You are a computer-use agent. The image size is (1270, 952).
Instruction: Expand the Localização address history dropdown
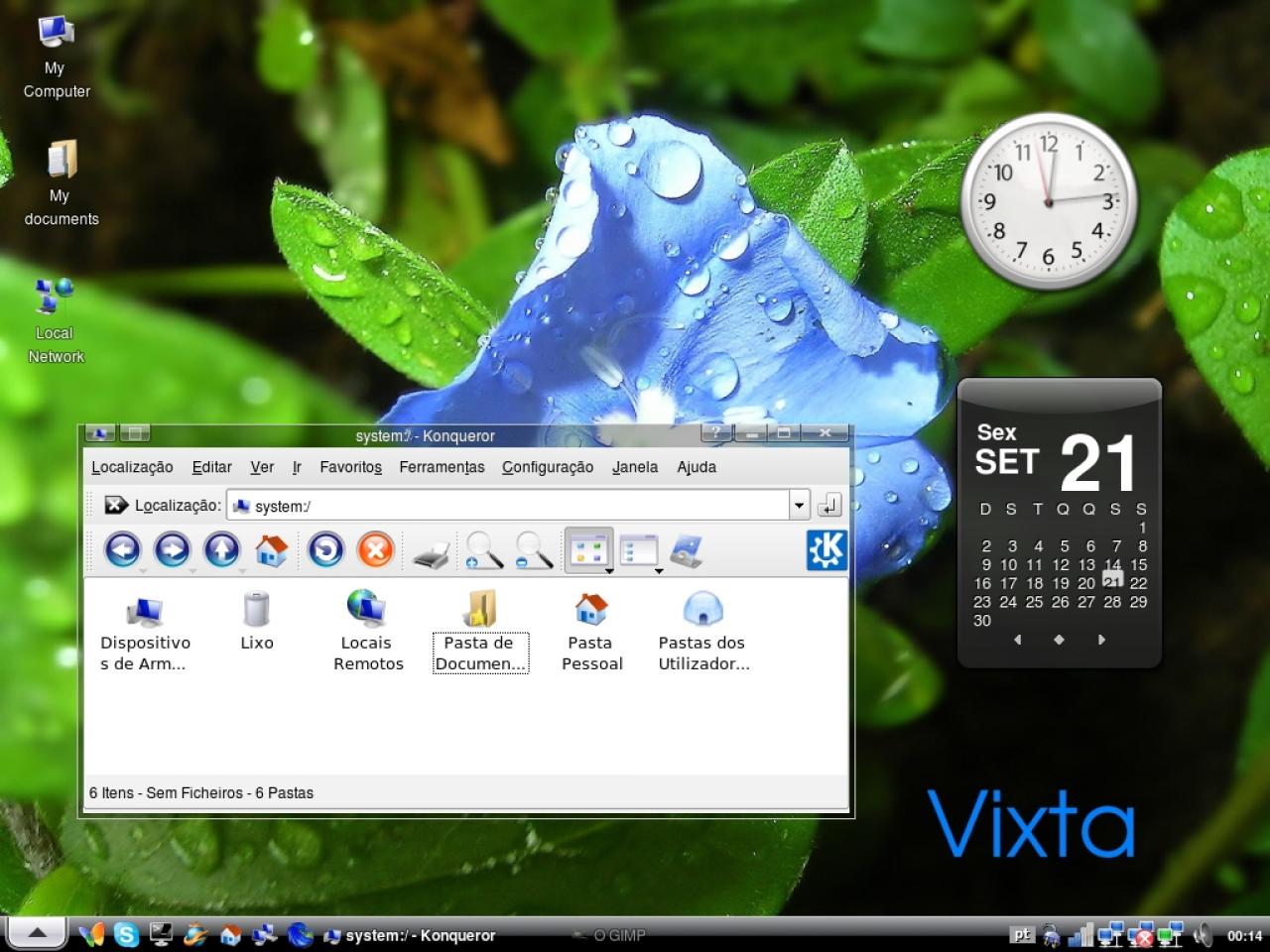point(800,506)
